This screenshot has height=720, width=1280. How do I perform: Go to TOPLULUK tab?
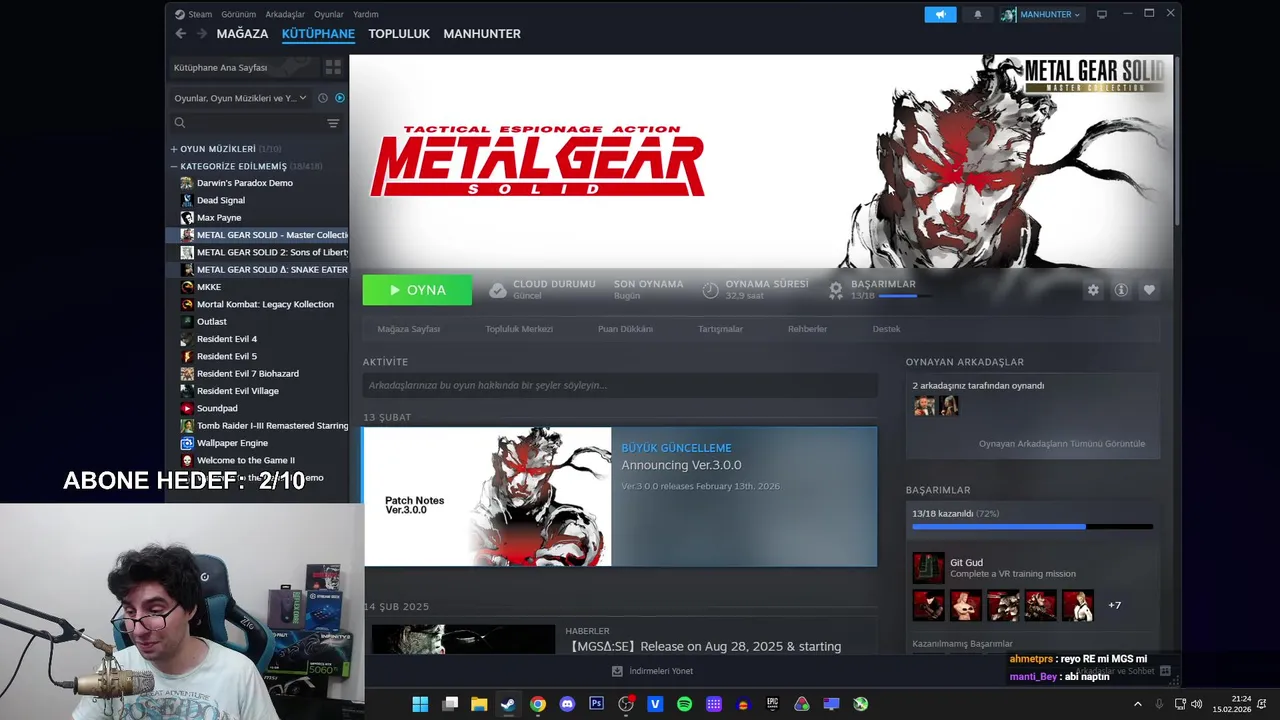coord(399,33)
